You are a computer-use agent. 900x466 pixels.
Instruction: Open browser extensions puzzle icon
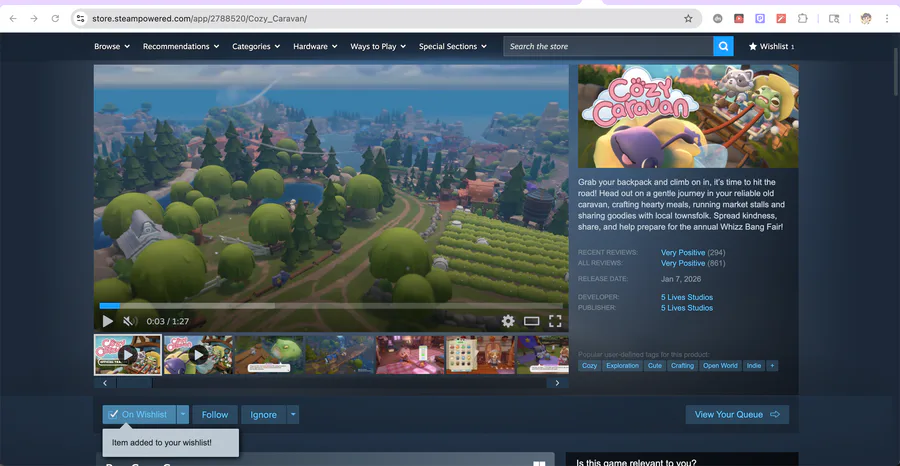pos(803,18)
